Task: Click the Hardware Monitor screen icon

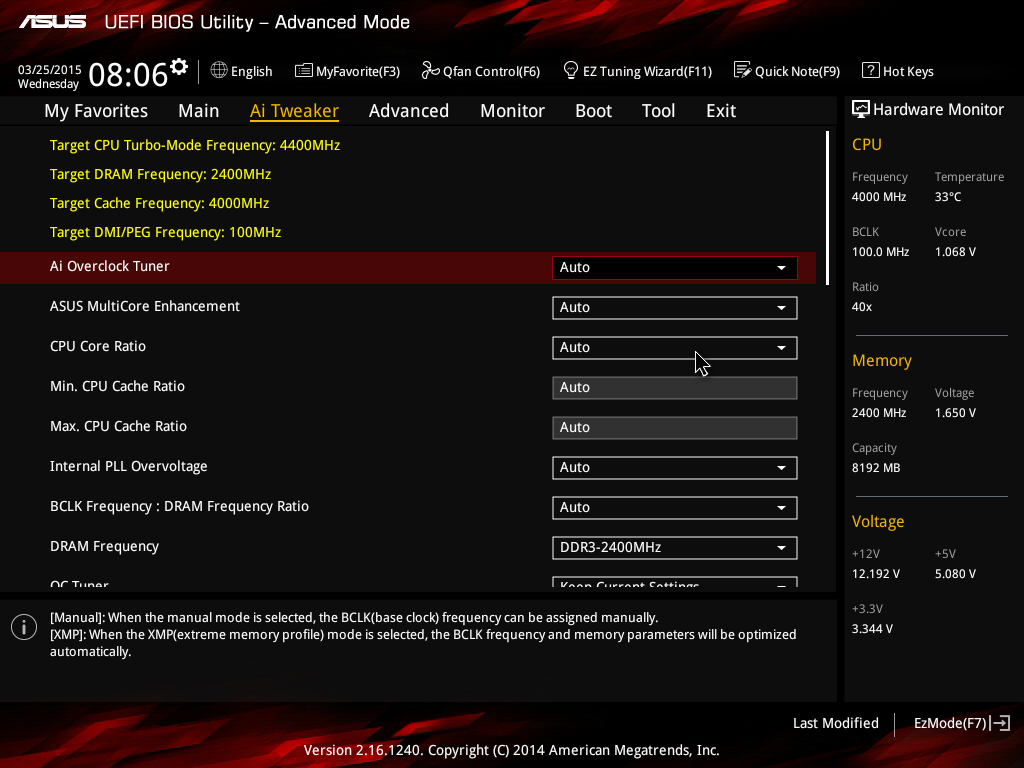Action: click(x=861, y=109)
